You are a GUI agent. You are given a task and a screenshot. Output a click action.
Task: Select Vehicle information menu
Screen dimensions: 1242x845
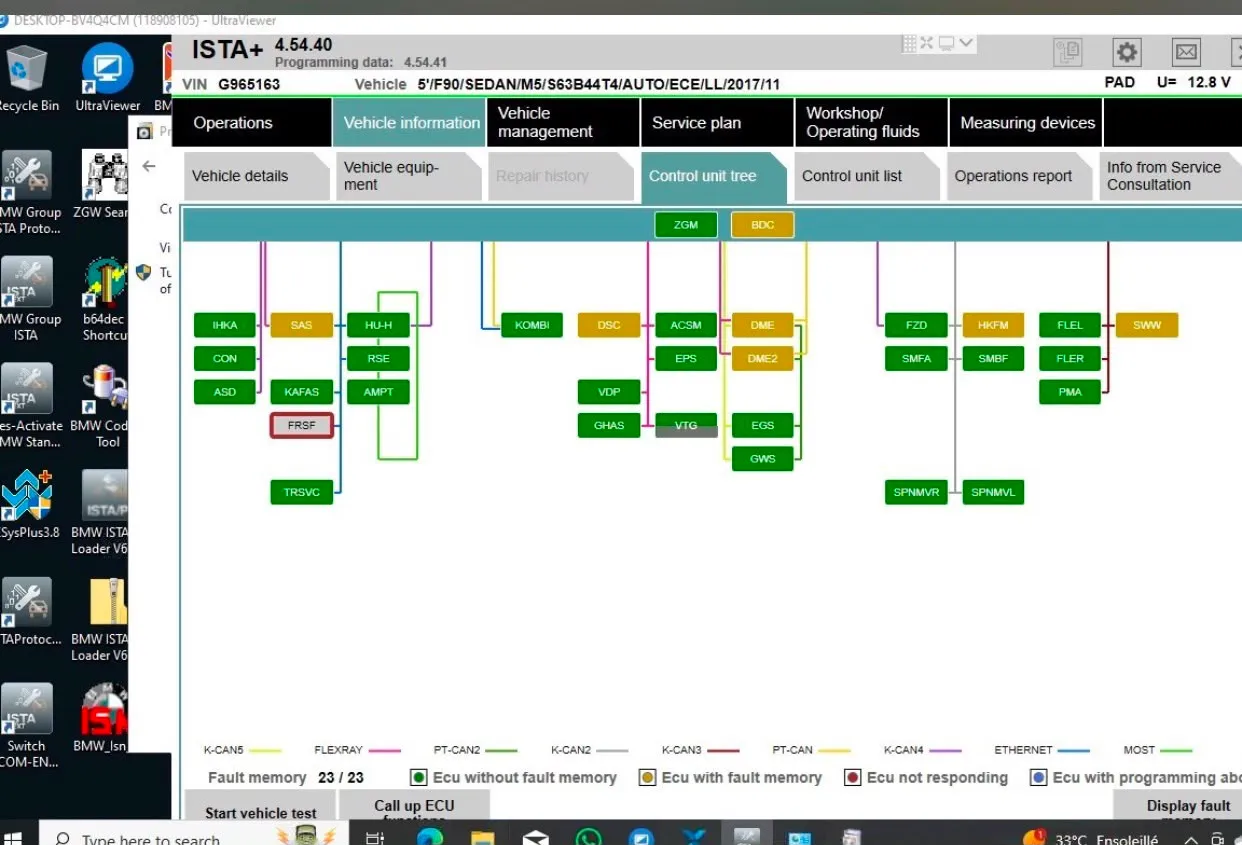[411, 123]
